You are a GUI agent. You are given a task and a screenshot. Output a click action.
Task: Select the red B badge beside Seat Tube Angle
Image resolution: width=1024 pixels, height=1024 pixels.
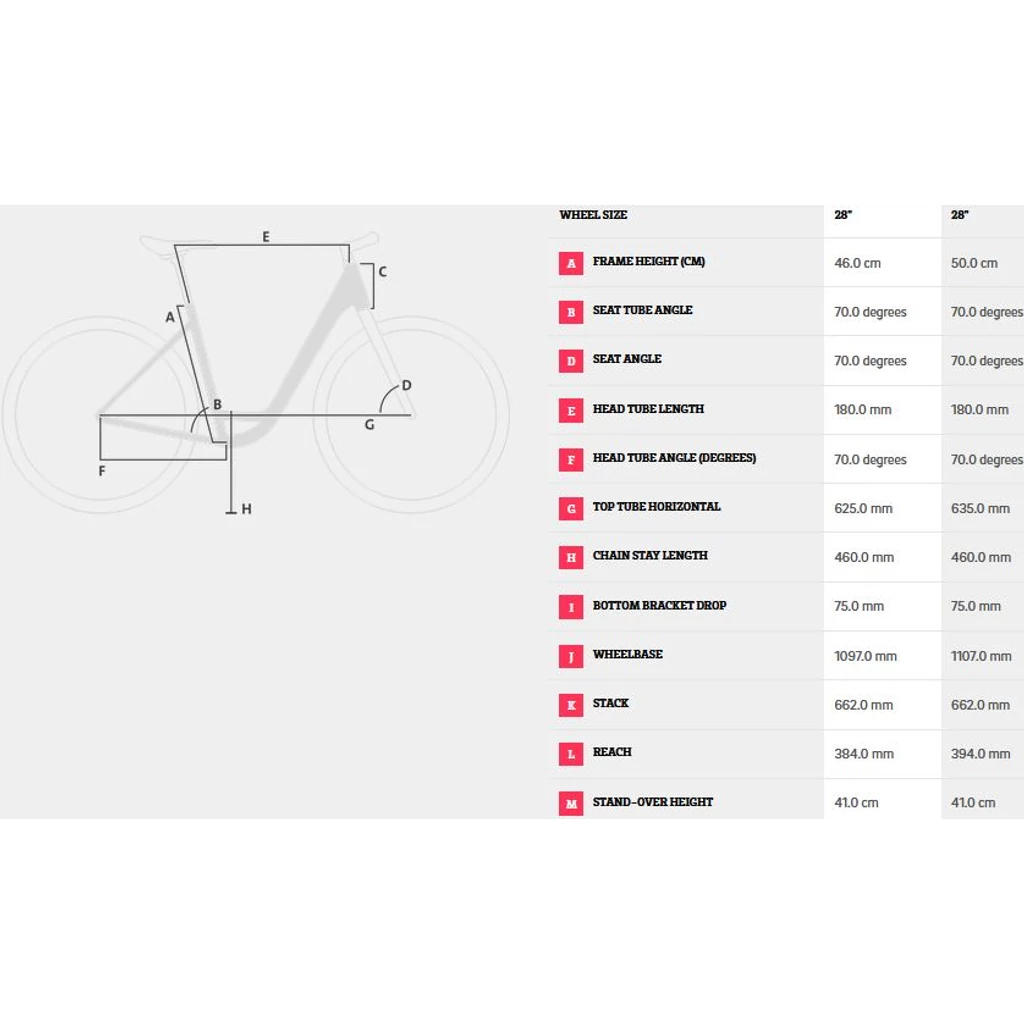tap(571, 312)
